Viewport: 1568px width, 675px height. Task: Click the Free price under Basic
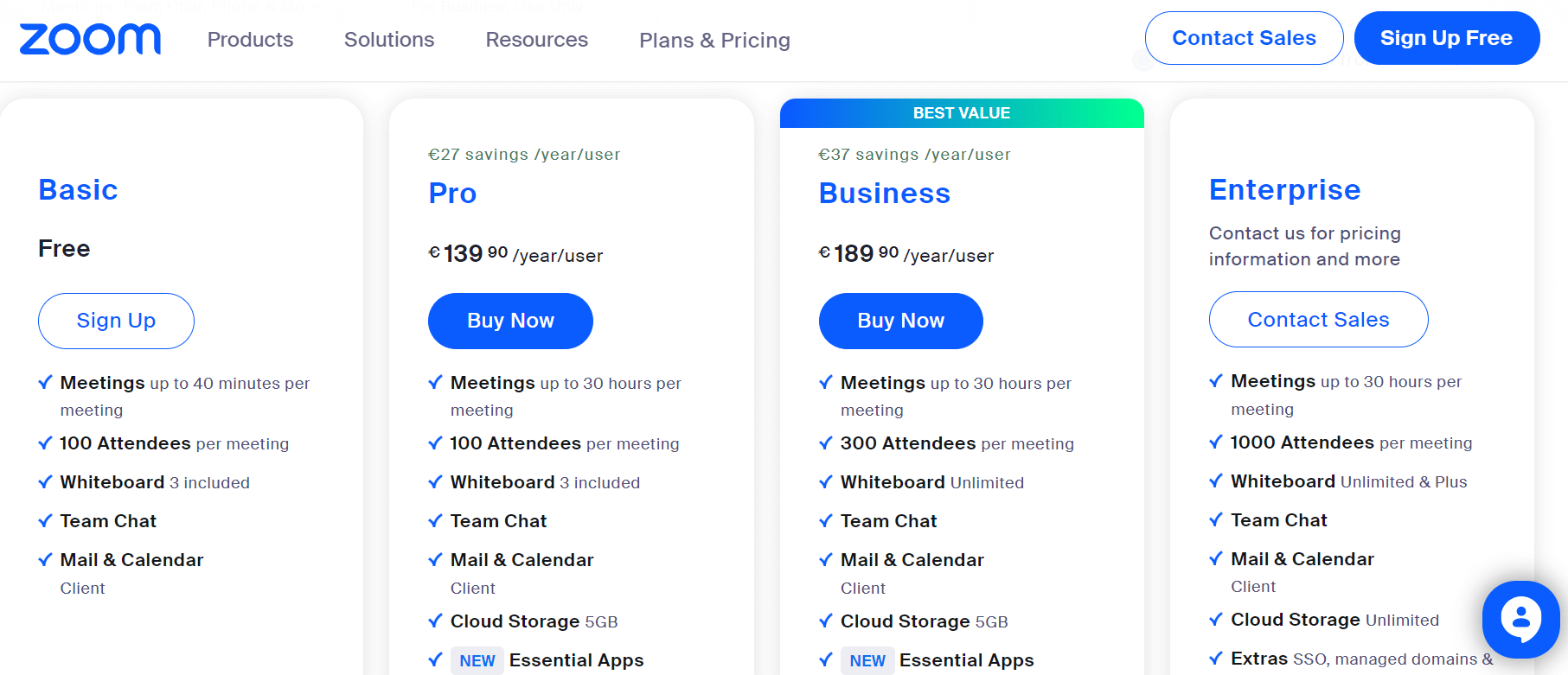[64, 249]
